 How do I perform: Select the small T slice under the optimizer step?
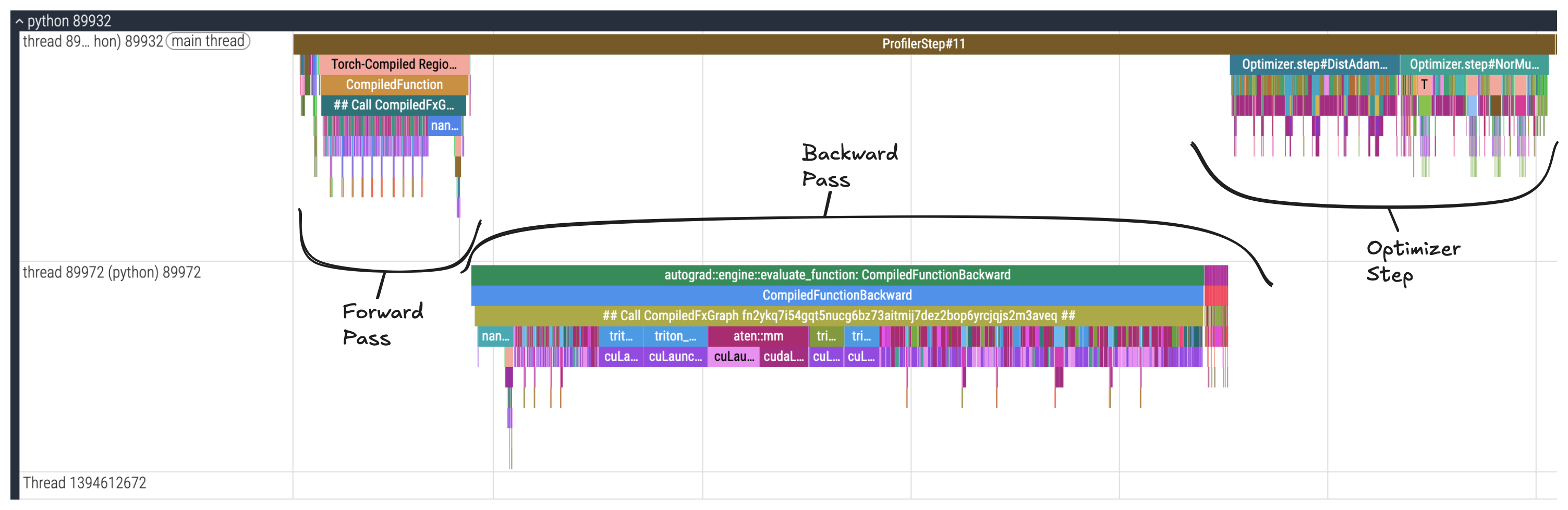1424,84
